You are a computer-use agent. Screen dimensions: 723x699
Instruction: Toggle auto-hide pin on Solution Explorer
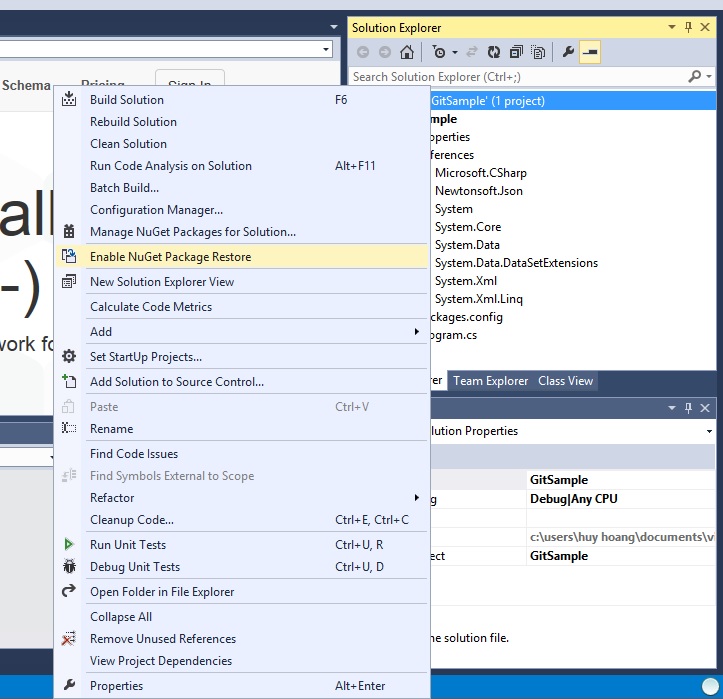coord(688,28)
